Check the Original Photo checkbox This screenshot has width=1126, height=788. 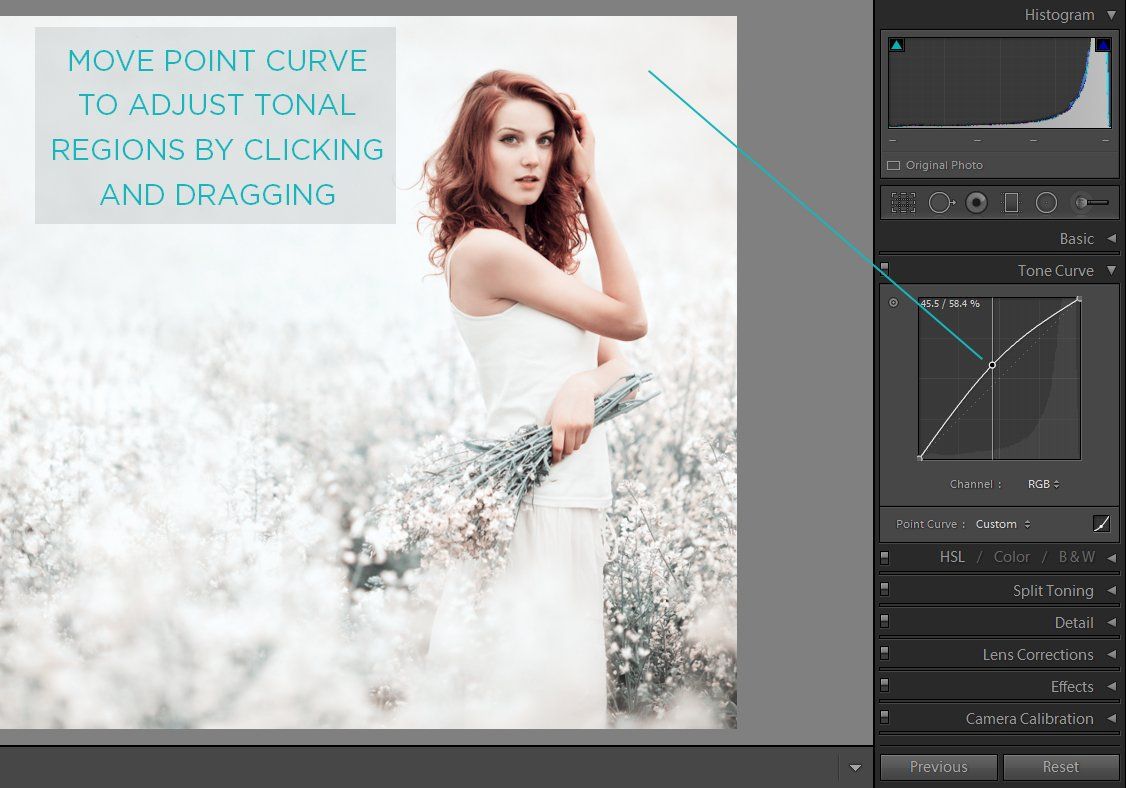[893, 165]
